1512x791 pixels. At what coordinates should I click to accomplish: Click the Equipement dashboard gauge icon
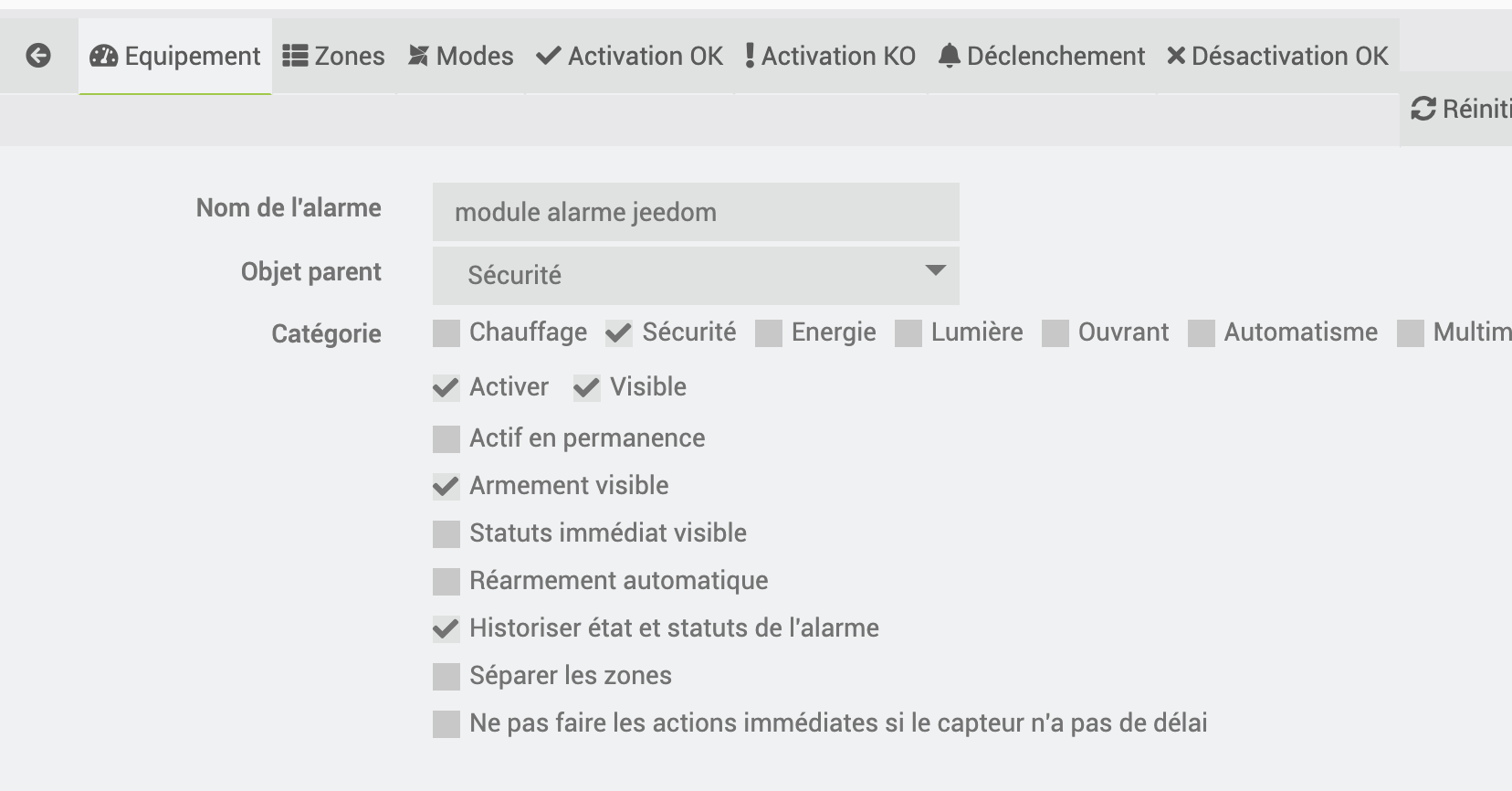pos(103,56)
